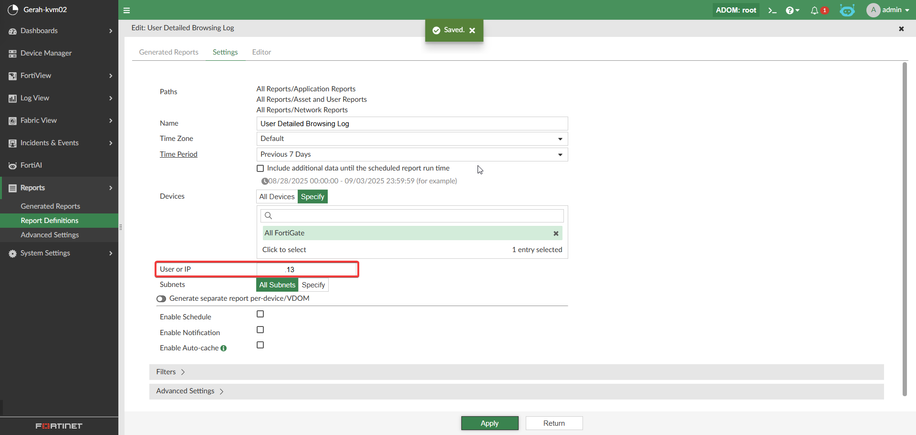This screenshot has height=435, width=916.
Task: Click 'Click to select' in devices box
Action: tap(284, 249)
